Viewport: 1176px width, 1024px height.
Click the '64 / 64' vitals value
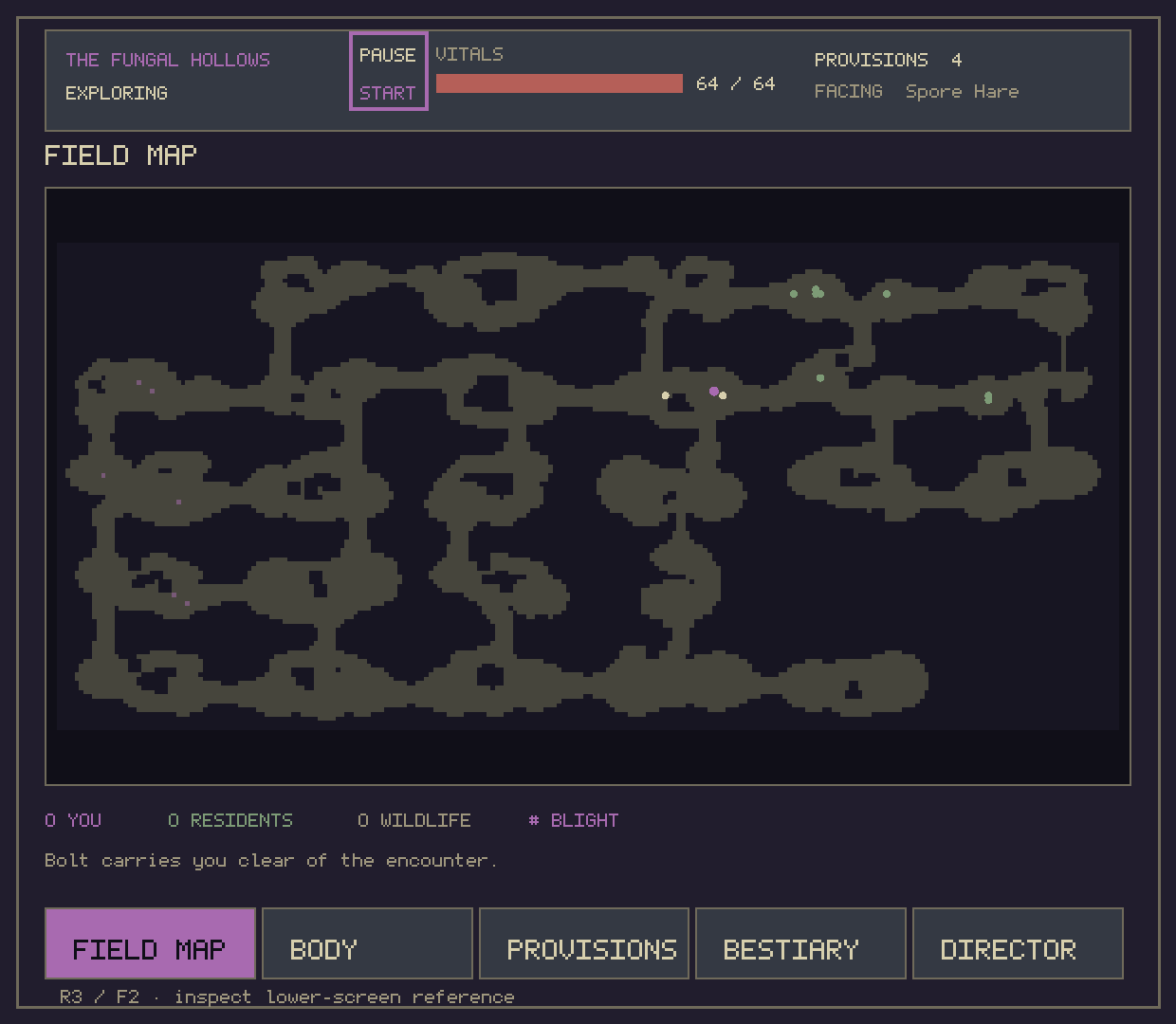(735, 83)
